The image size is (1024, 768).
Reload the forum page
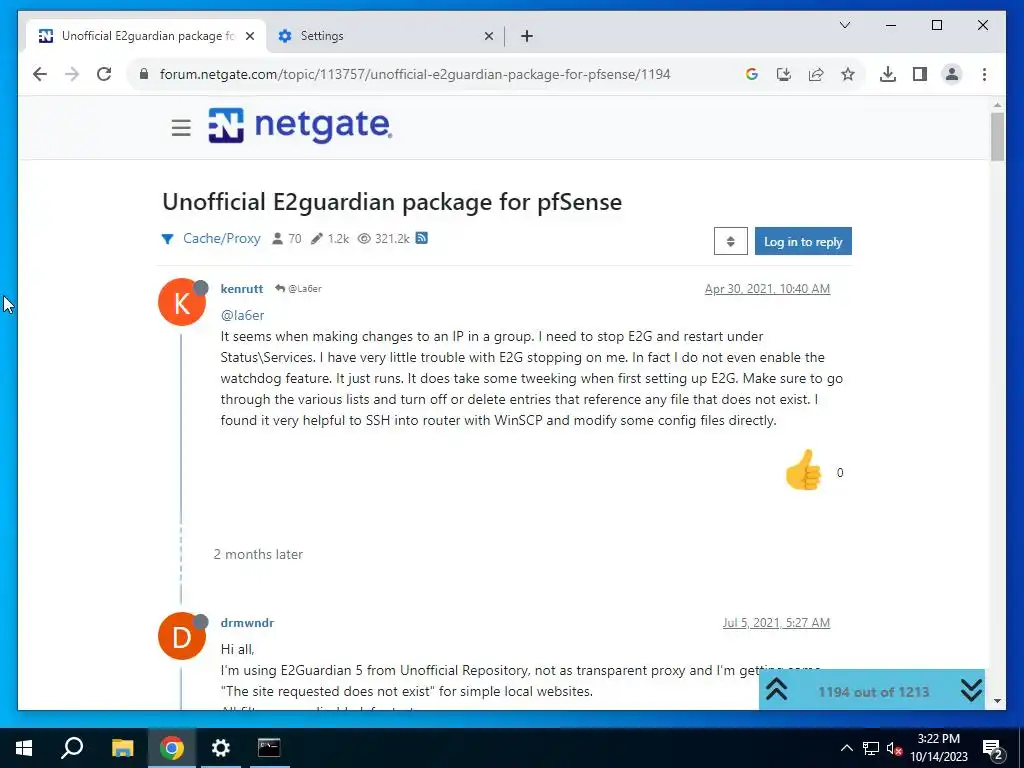click(104, 74)
